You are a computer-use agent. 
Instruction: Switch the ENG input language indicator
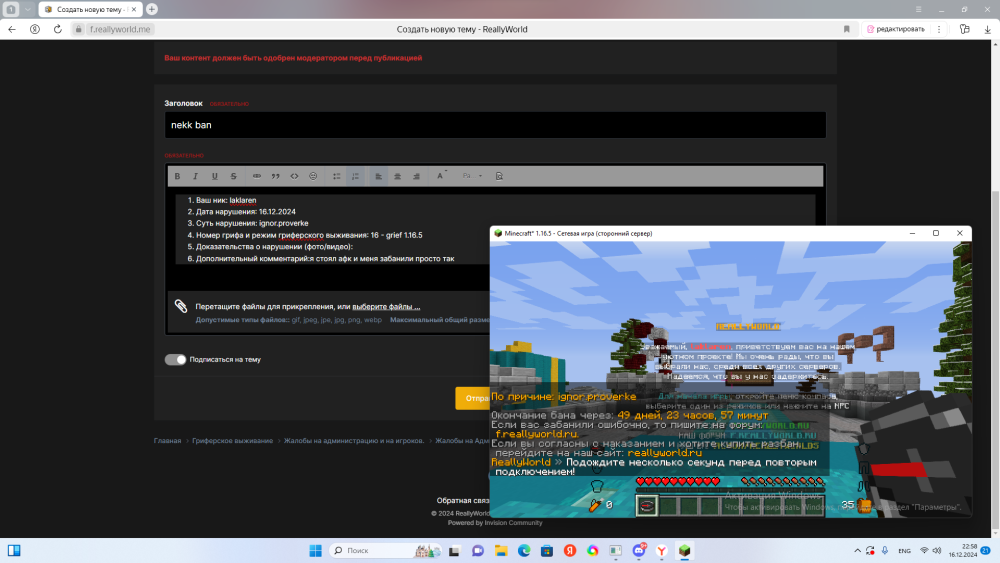[904, 551]
